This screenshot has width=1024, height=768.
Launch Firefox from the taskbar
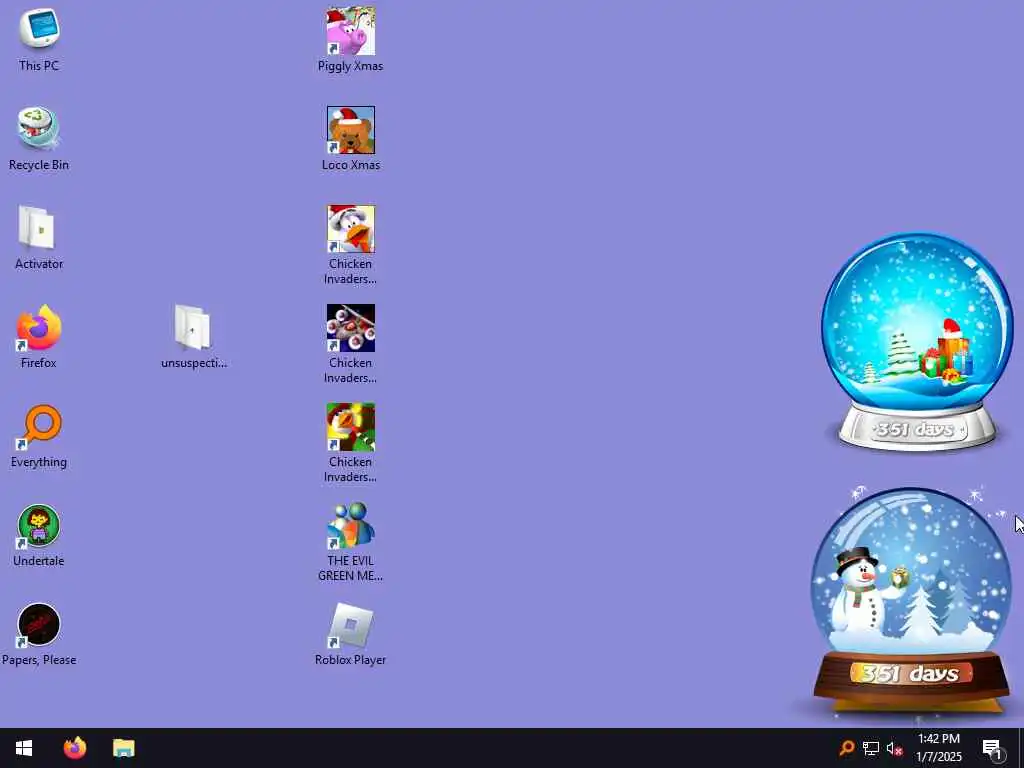(74, 748)
